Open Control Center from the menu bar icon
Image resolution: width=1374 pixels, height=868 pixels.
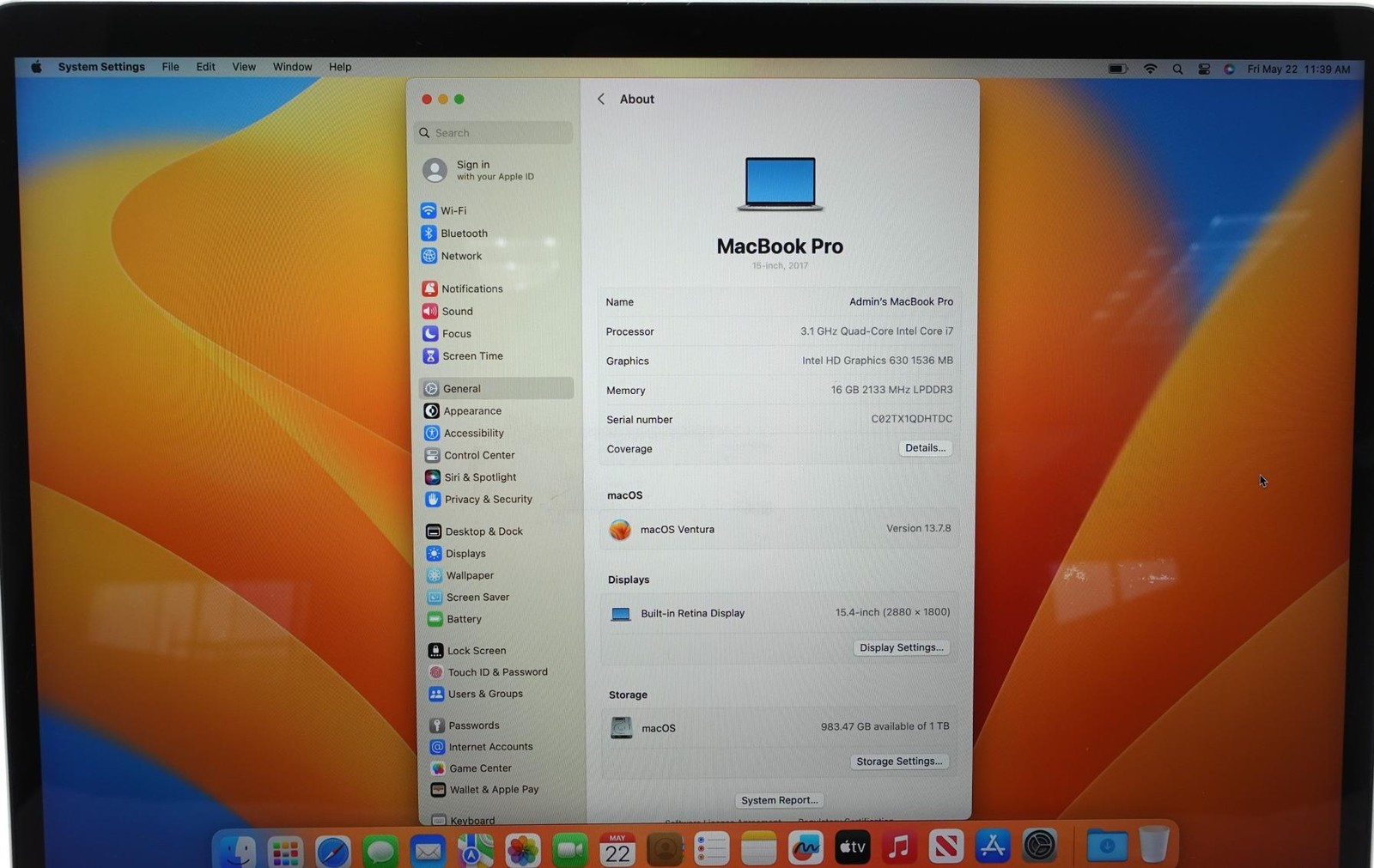(x=1204, y=70)
